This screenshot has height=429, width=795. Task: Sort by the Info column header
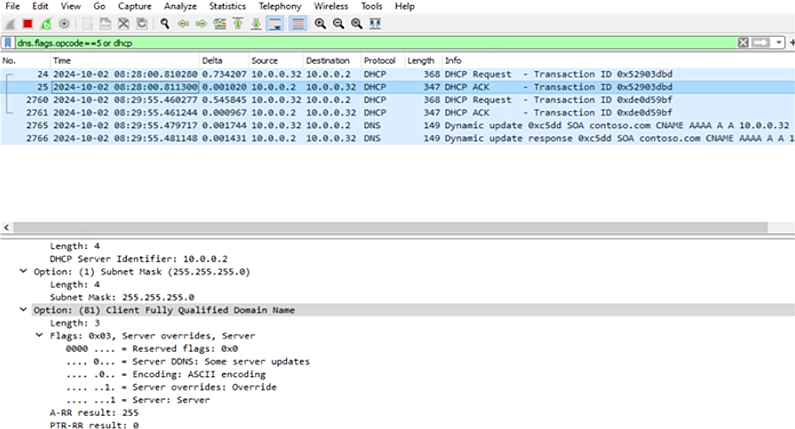click(618, 61)
